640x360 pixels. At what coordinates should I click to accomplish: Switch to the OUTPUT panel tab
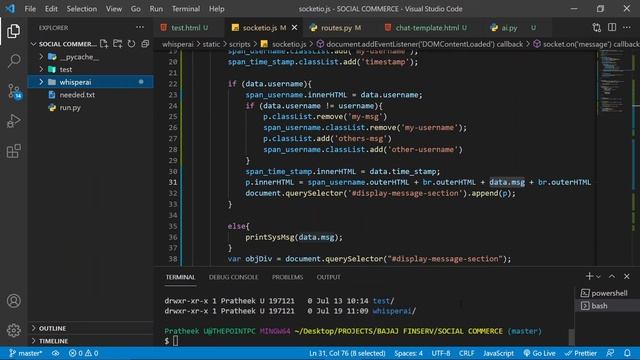(x=329, y=277)
